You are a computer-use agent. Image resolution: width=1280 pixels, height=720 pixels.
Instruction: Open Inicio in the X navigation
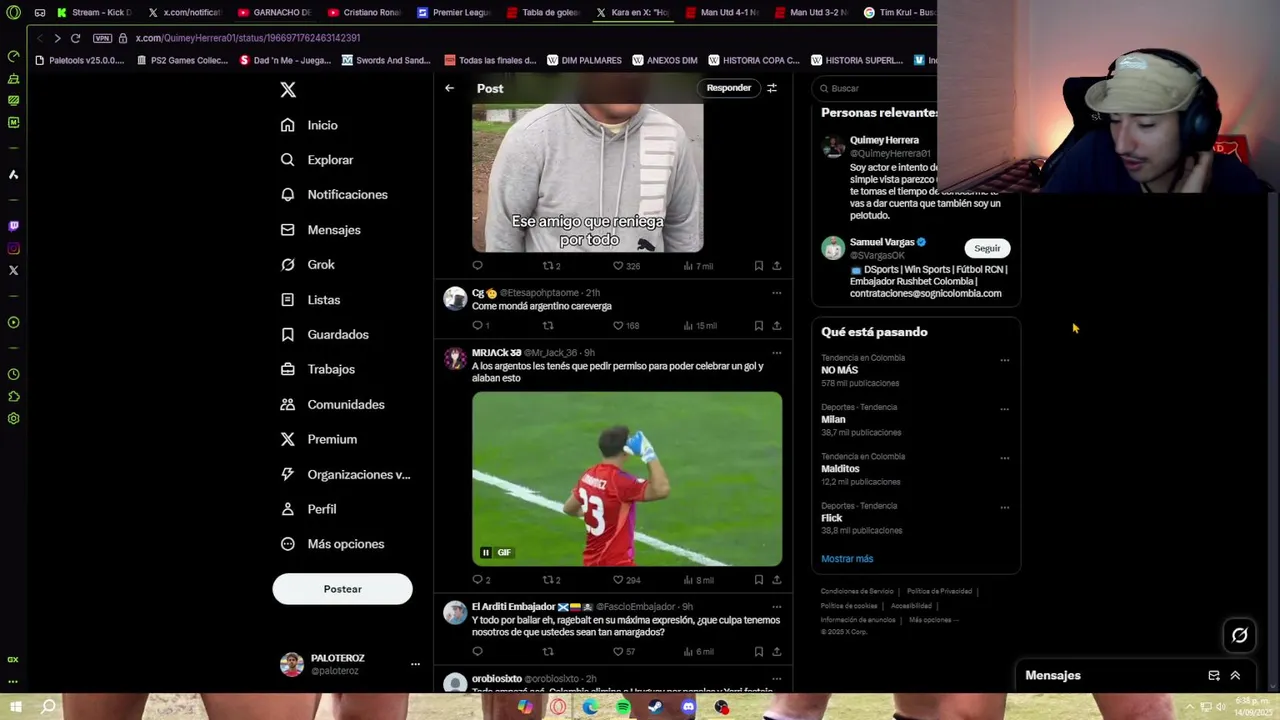point(310,125)
